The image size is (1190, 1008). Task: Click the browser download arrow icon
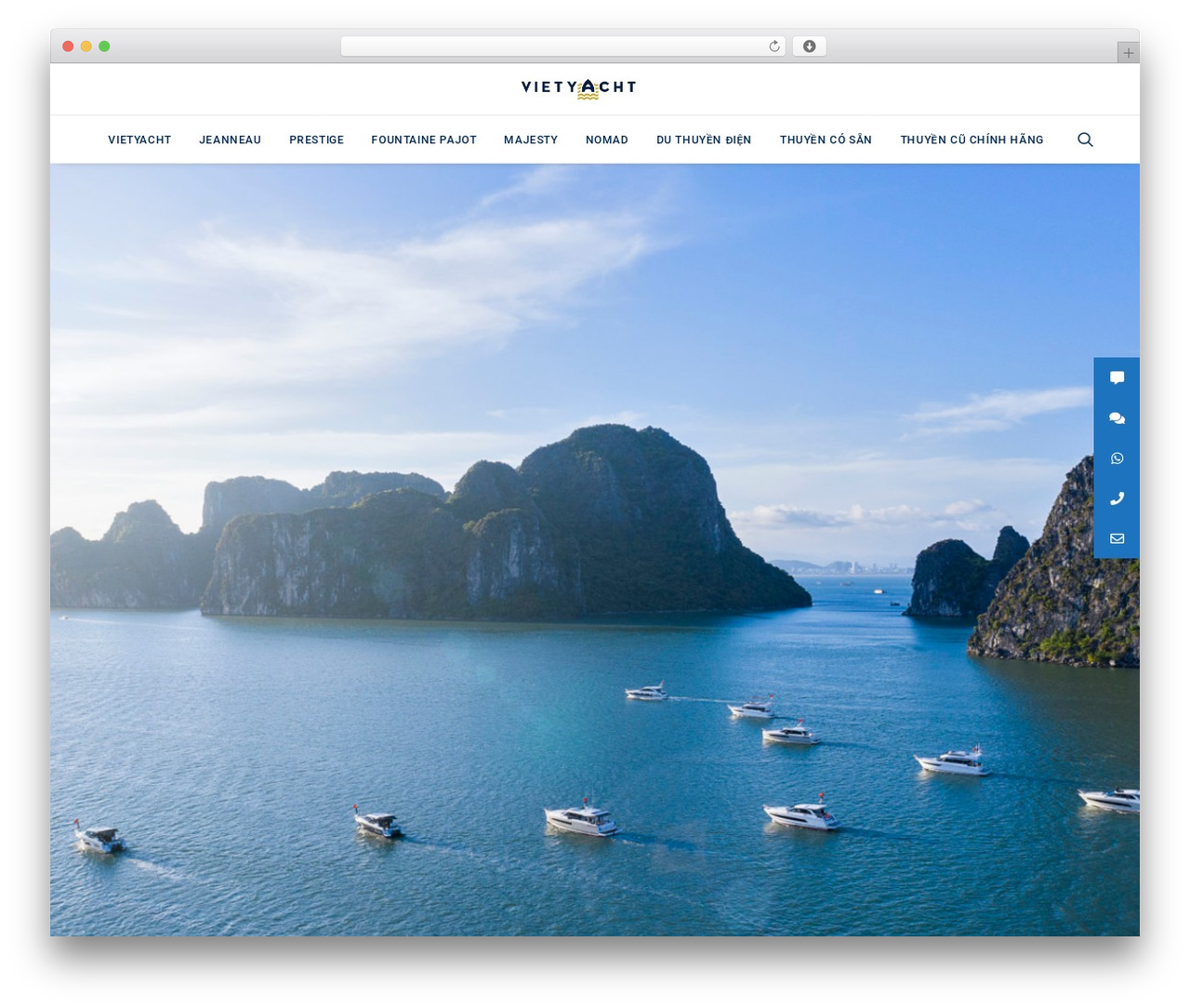pyautogui.click(x=809, y=46)
